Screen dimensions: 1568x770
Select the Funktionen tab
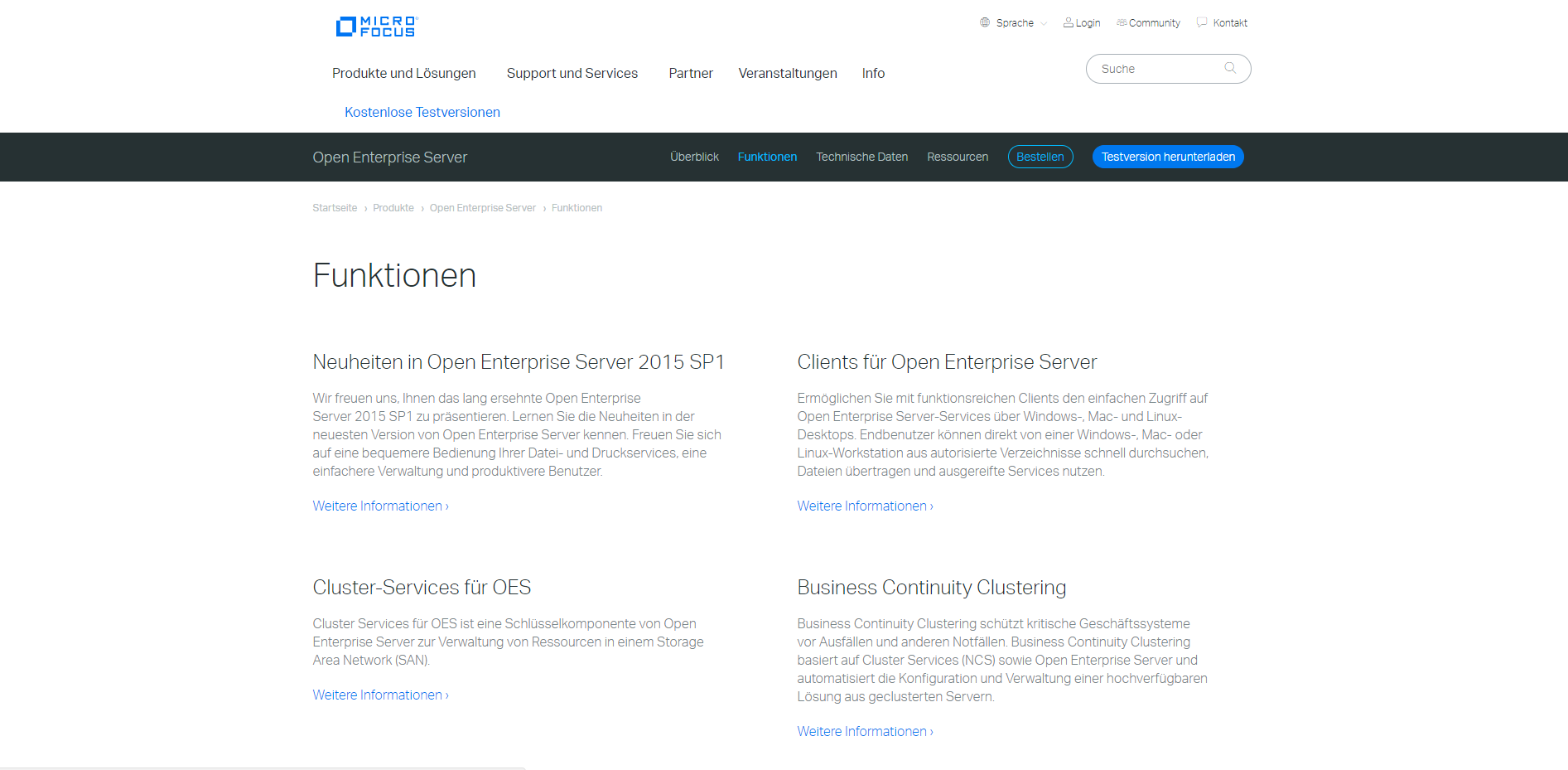(x=767, y=157)
